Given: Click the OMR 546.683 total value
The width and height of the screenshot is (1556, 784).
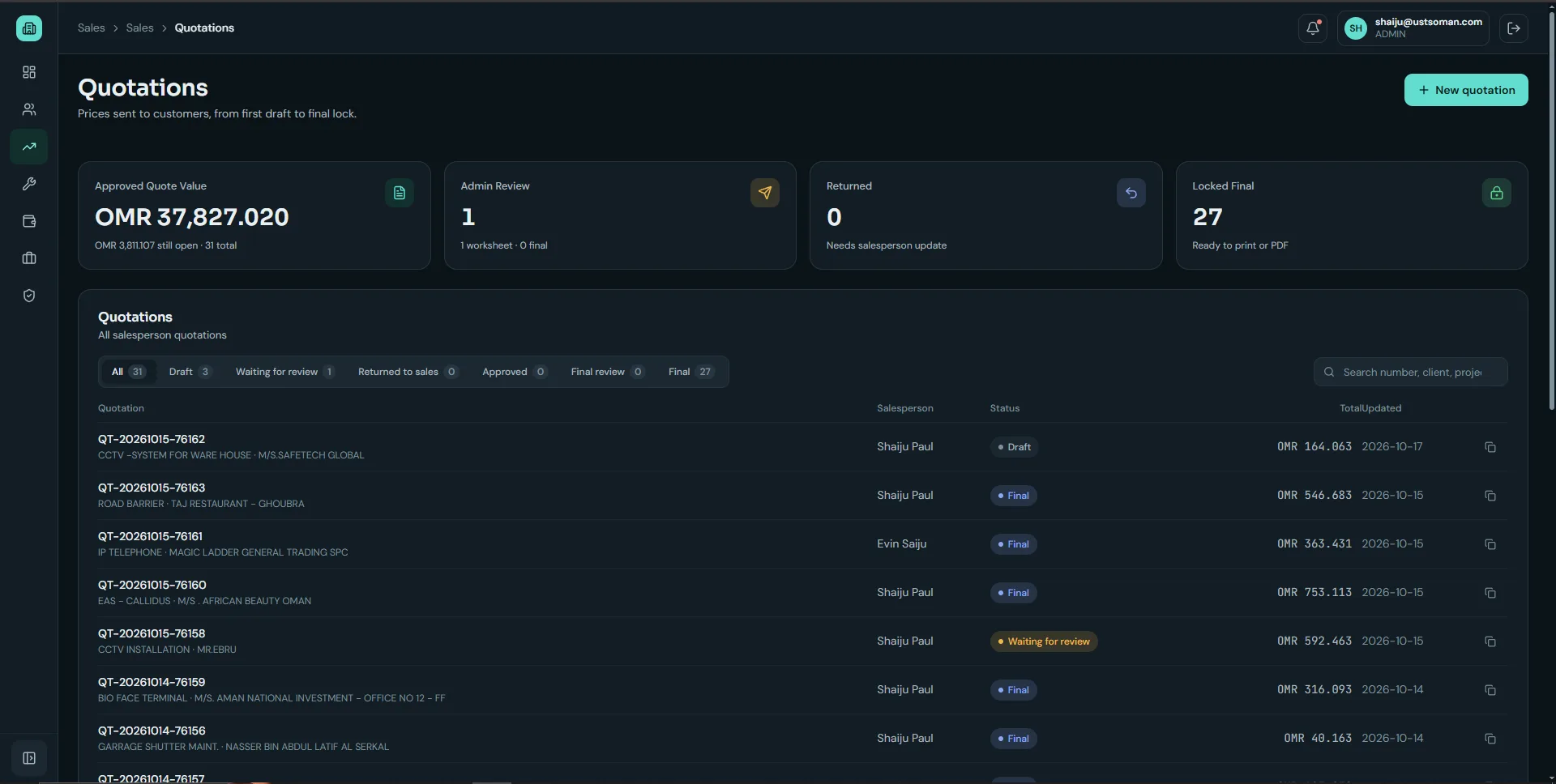Looking at the screenshot, I should (x=1314, y=495).
